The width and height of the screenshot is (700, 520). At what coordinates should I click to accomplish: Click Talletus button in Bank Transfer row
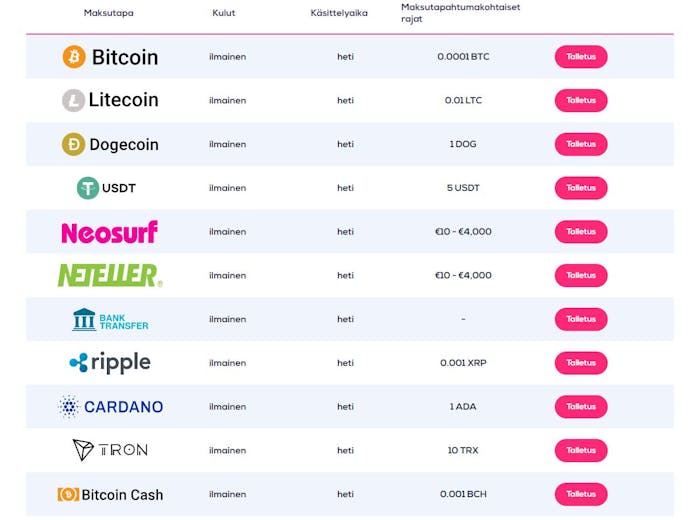pos(581,319)
